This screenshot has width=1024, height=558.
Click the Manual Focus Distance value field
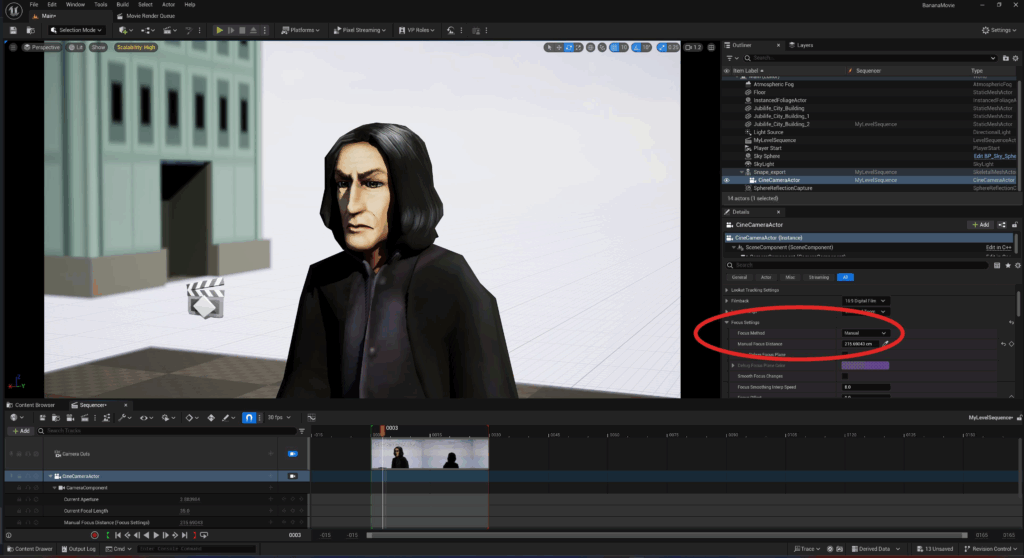(860, 343)
